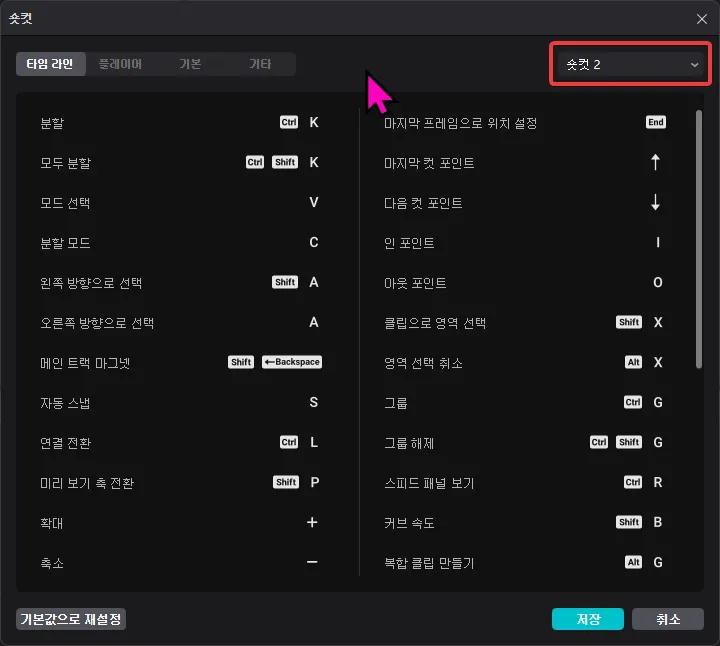This screenshot has height=646, width=720.
Task: Expand the 숏컷 2 preset dropdown
Action: pos(630,64)
